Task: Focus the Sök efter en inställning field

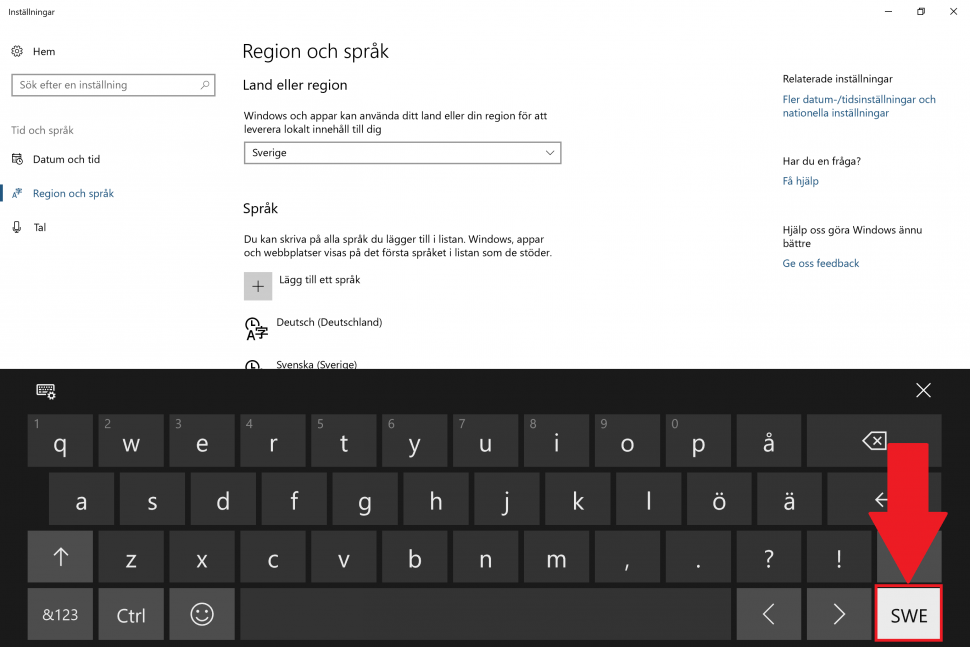Action: pos(113,85)
